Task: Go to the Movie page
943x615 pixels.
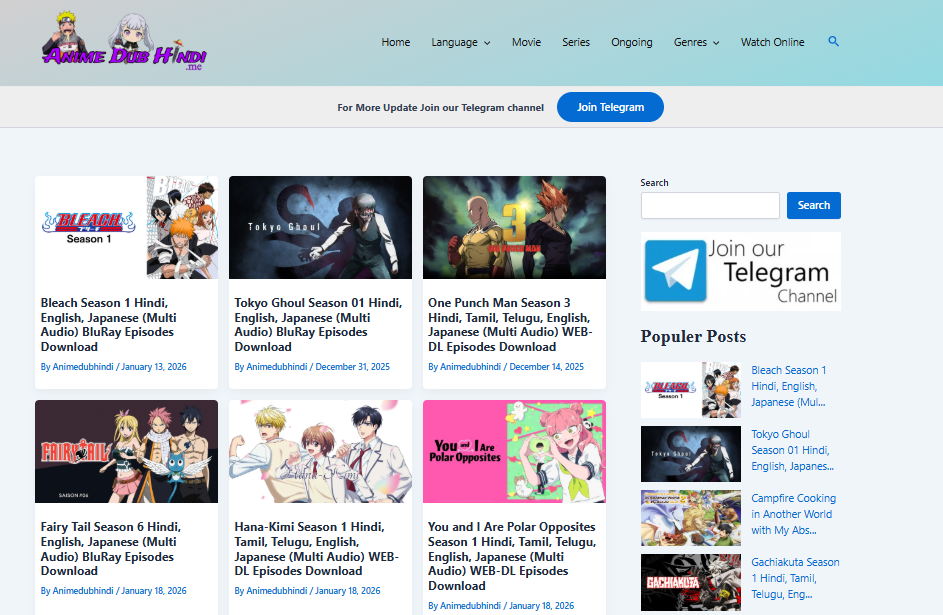Action: point(526,42)
